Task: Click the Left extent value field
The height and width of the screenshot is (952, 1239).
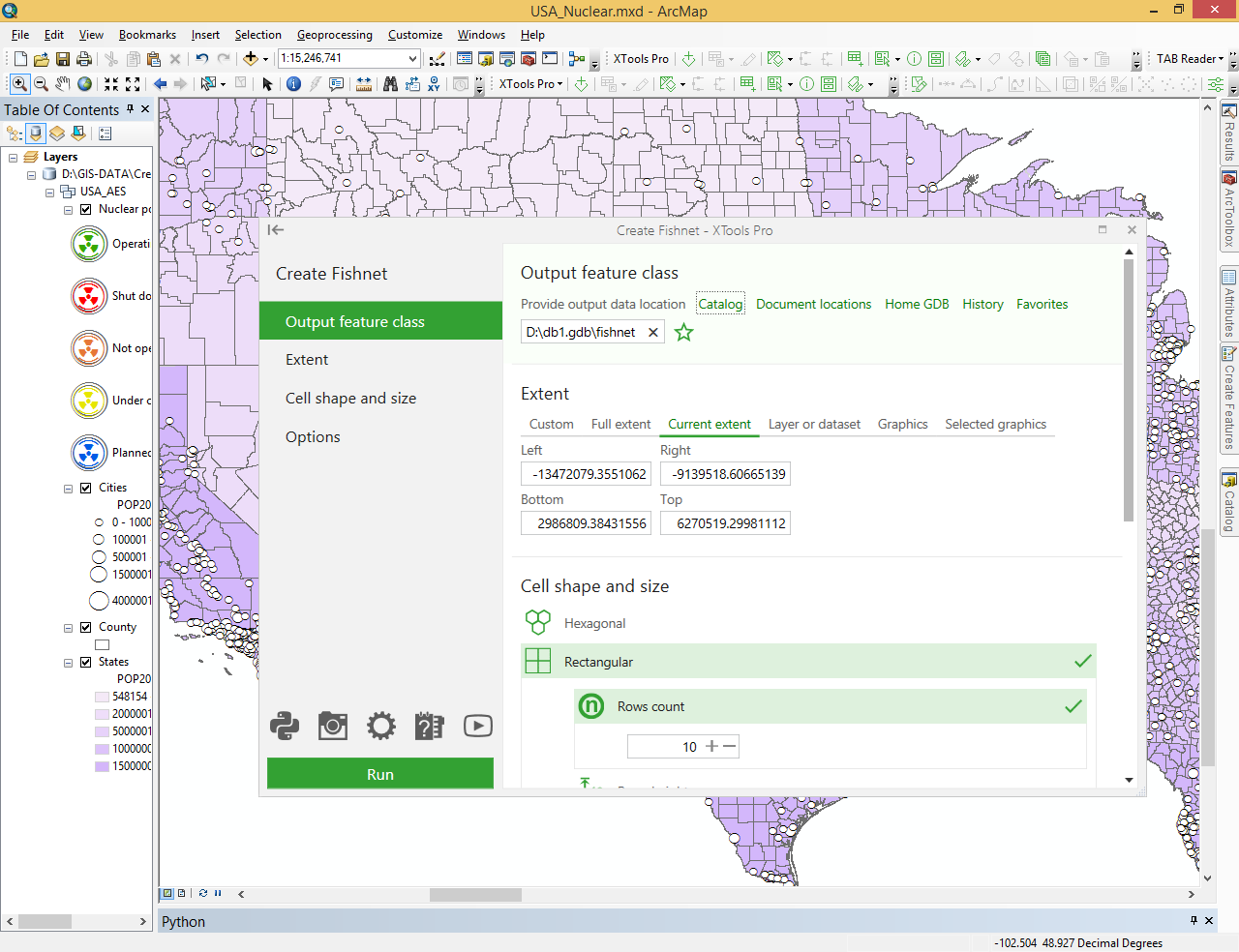Action: point(587,473)
